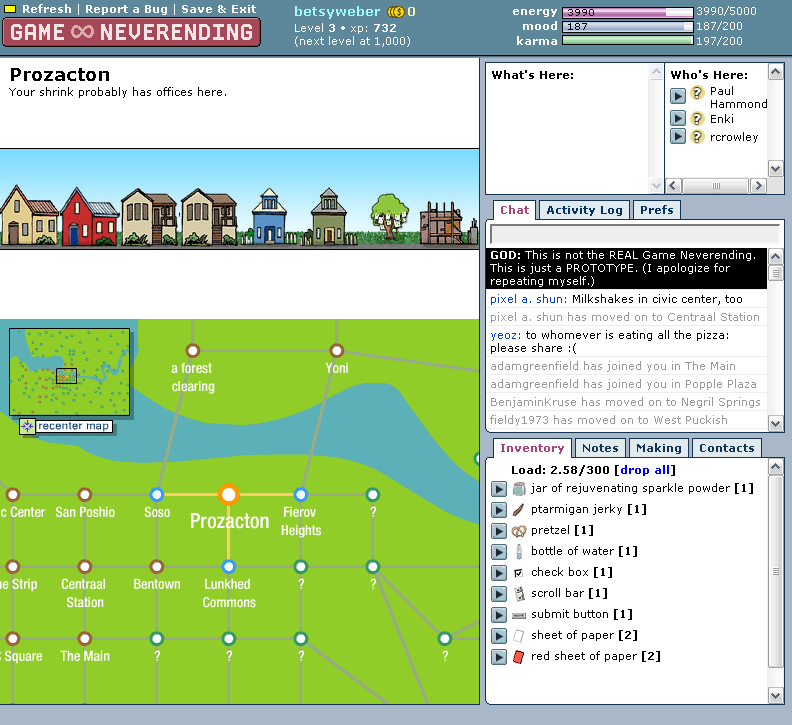Click the bottle of water icon
Viewport: 792px width, 725px height.
point(518,552)
